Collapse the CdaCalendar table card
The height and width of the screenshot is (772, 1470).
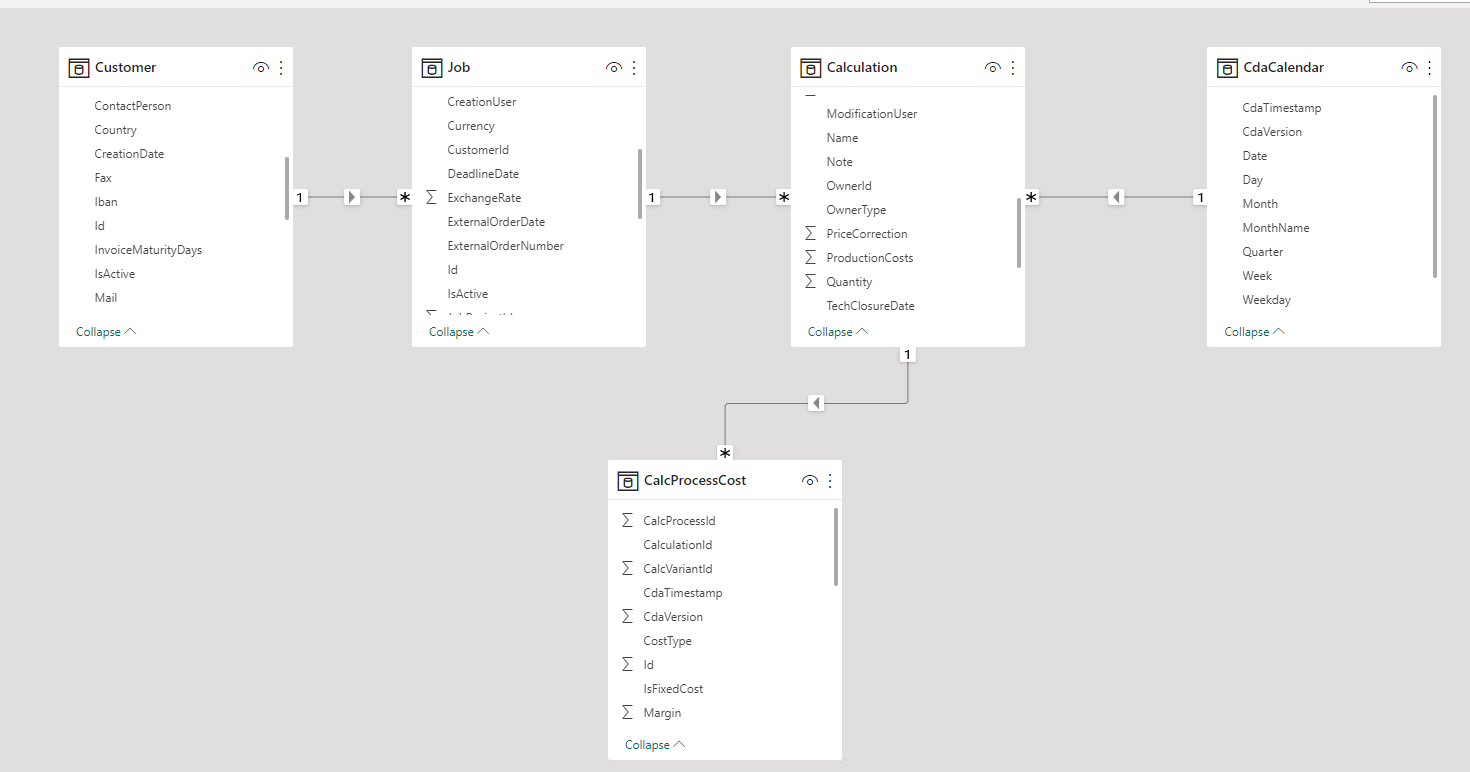1254,332
